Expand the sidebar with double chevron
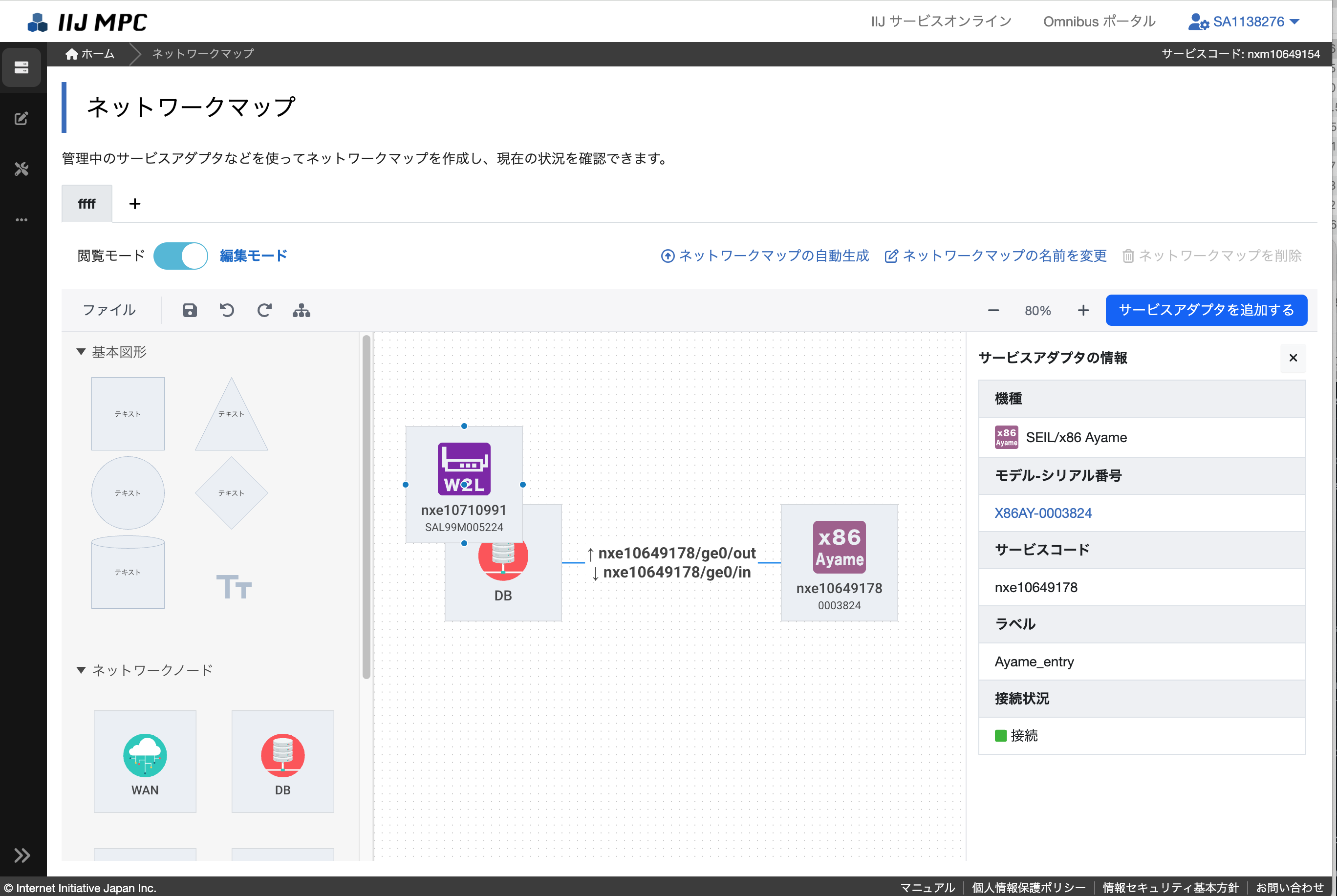Screen dimensions: 1337x896 click(x=22, y=855)
